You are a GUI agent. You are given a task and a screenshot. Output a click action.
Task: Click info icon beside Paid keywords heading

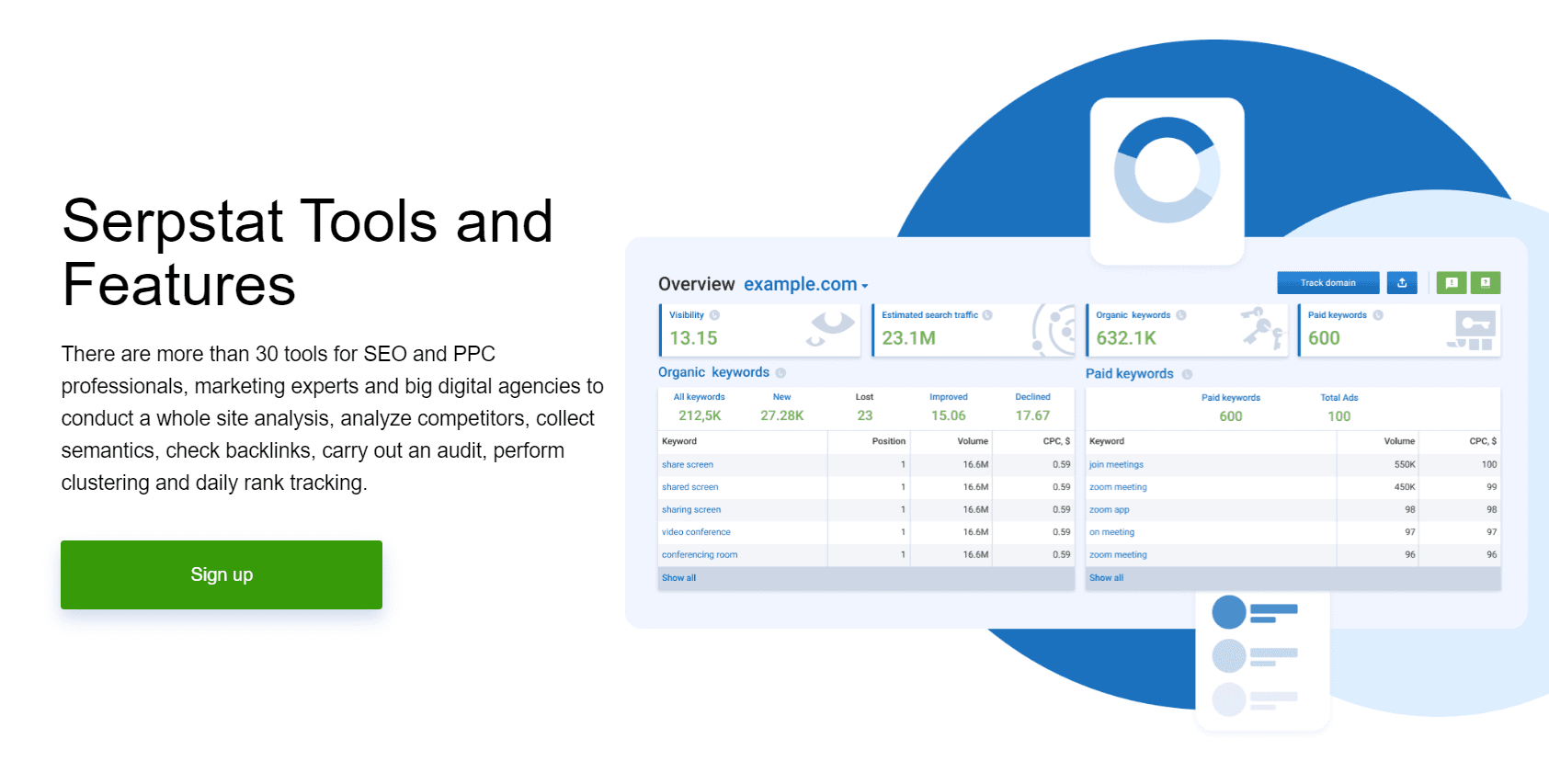(x=1187, y=374)
